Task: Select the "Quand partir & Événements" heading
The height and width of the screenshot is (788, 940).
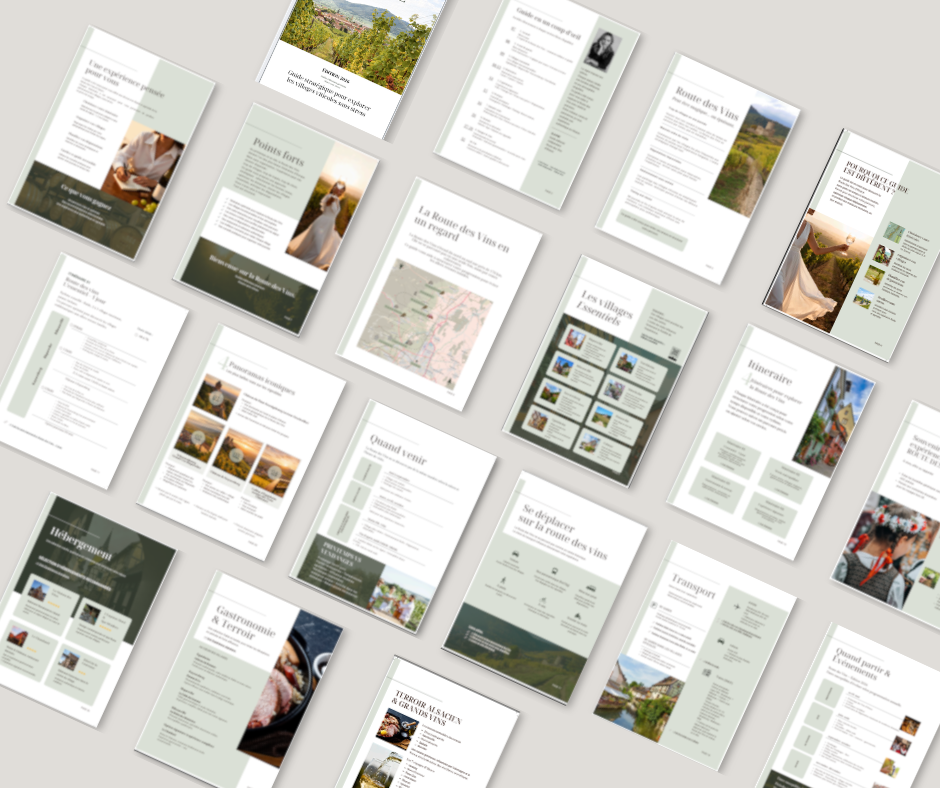Action: [861, 663]
